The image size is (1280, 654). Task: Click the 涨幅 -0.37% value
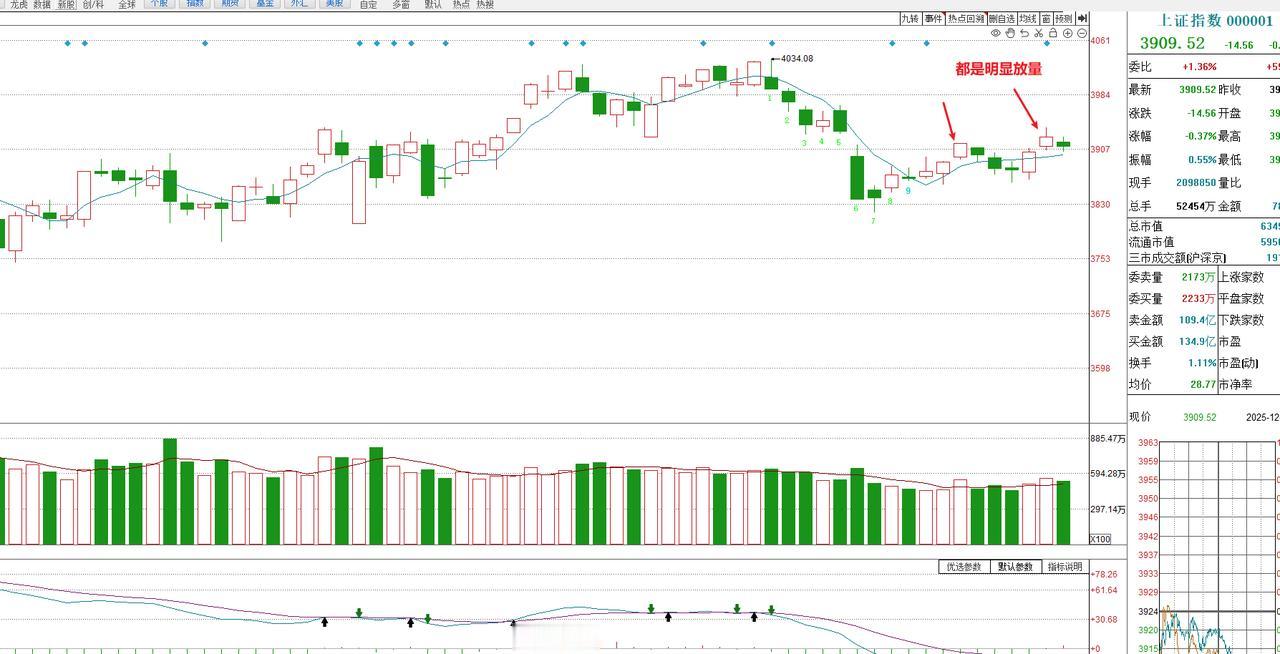[1199, 136]
